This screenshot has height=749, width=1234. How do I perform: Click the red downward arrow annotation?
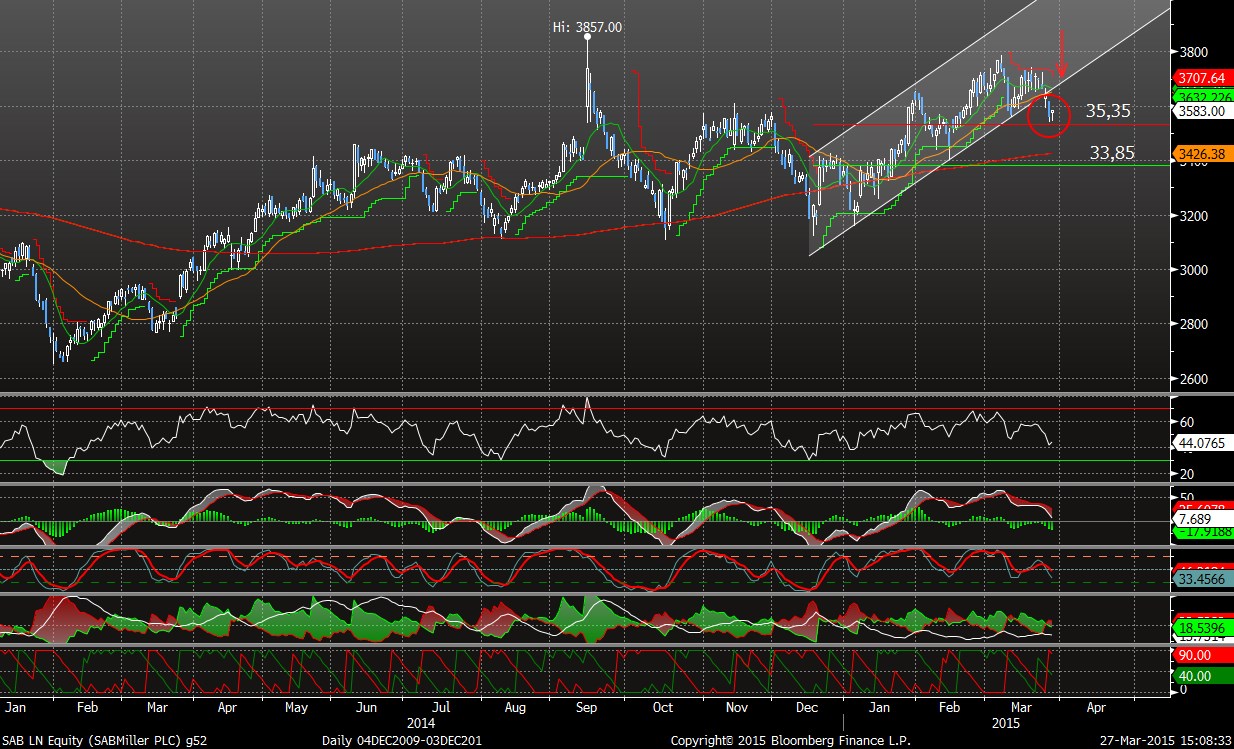click(1062, 46)
